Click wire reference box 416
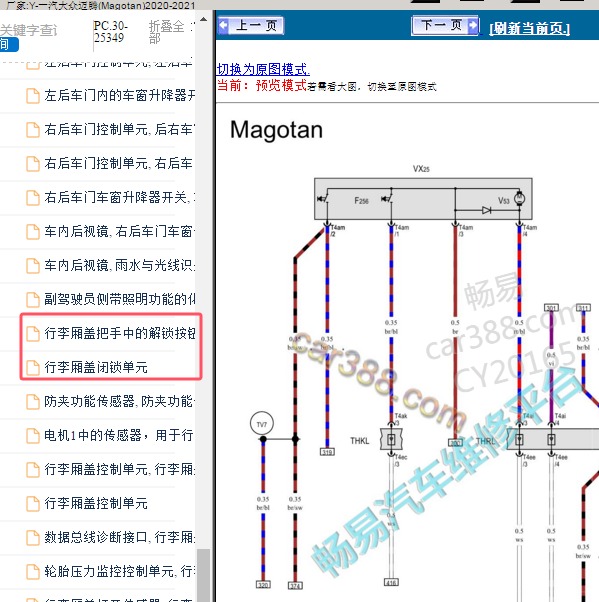Viewport: 599px width, 602px height. click(x=391, y=582)
